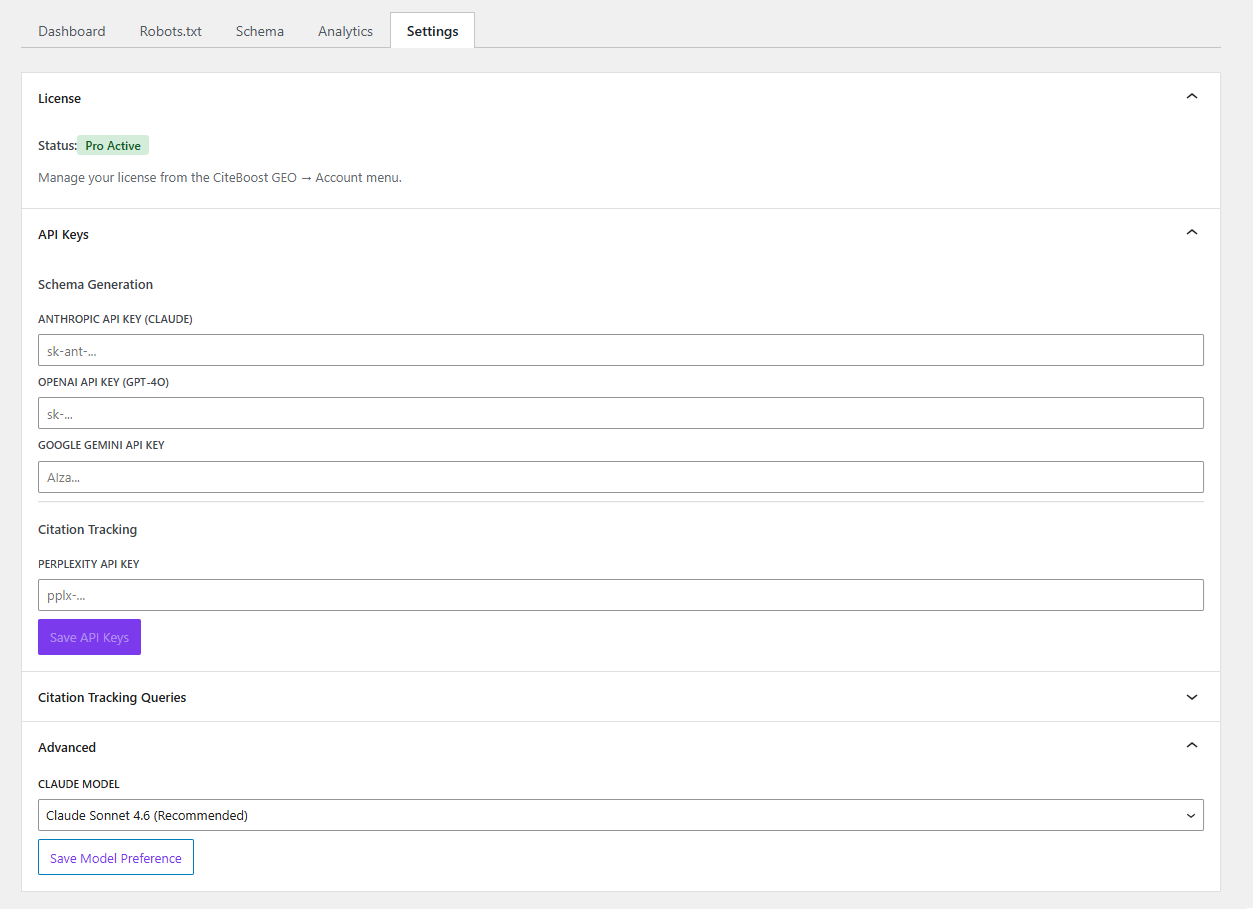Collapse the API Keys section
Screen dimensions: 1253x909
pyautogui.click(x=1191, y=231)
